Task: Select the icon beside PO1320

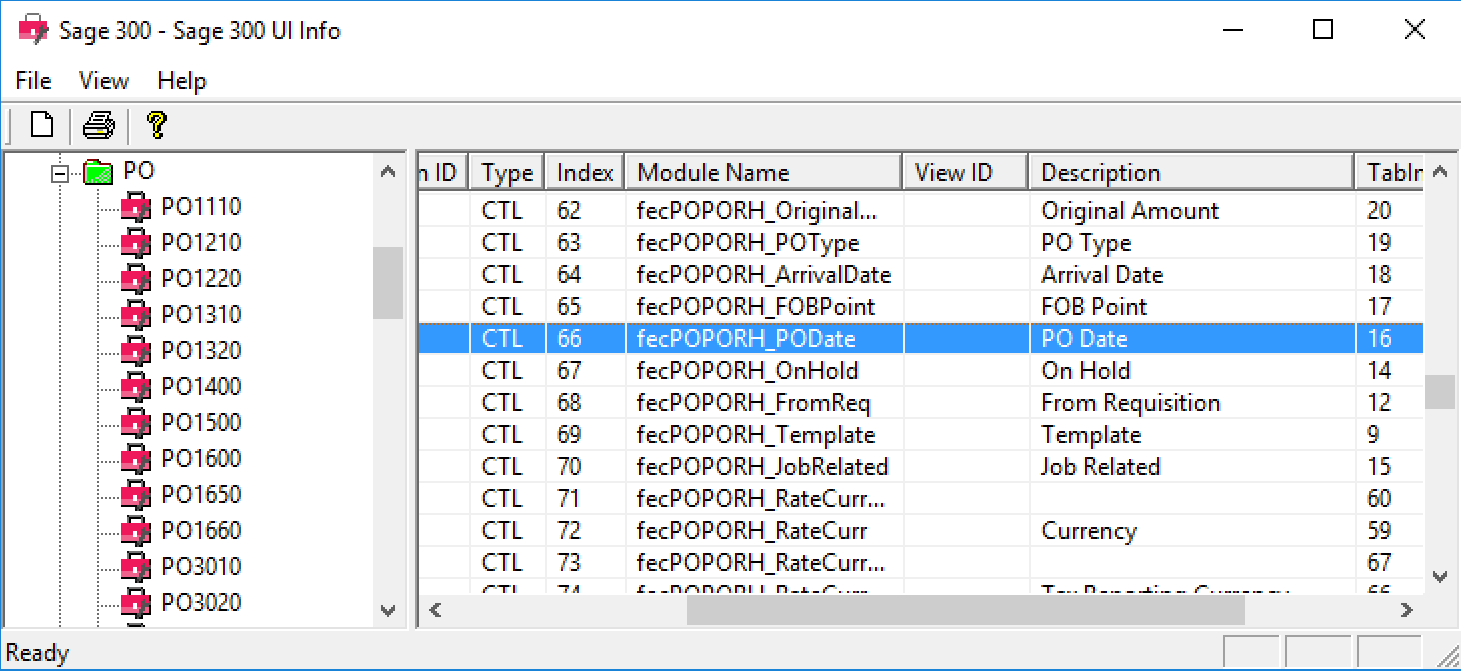Action: pos(134,352)
